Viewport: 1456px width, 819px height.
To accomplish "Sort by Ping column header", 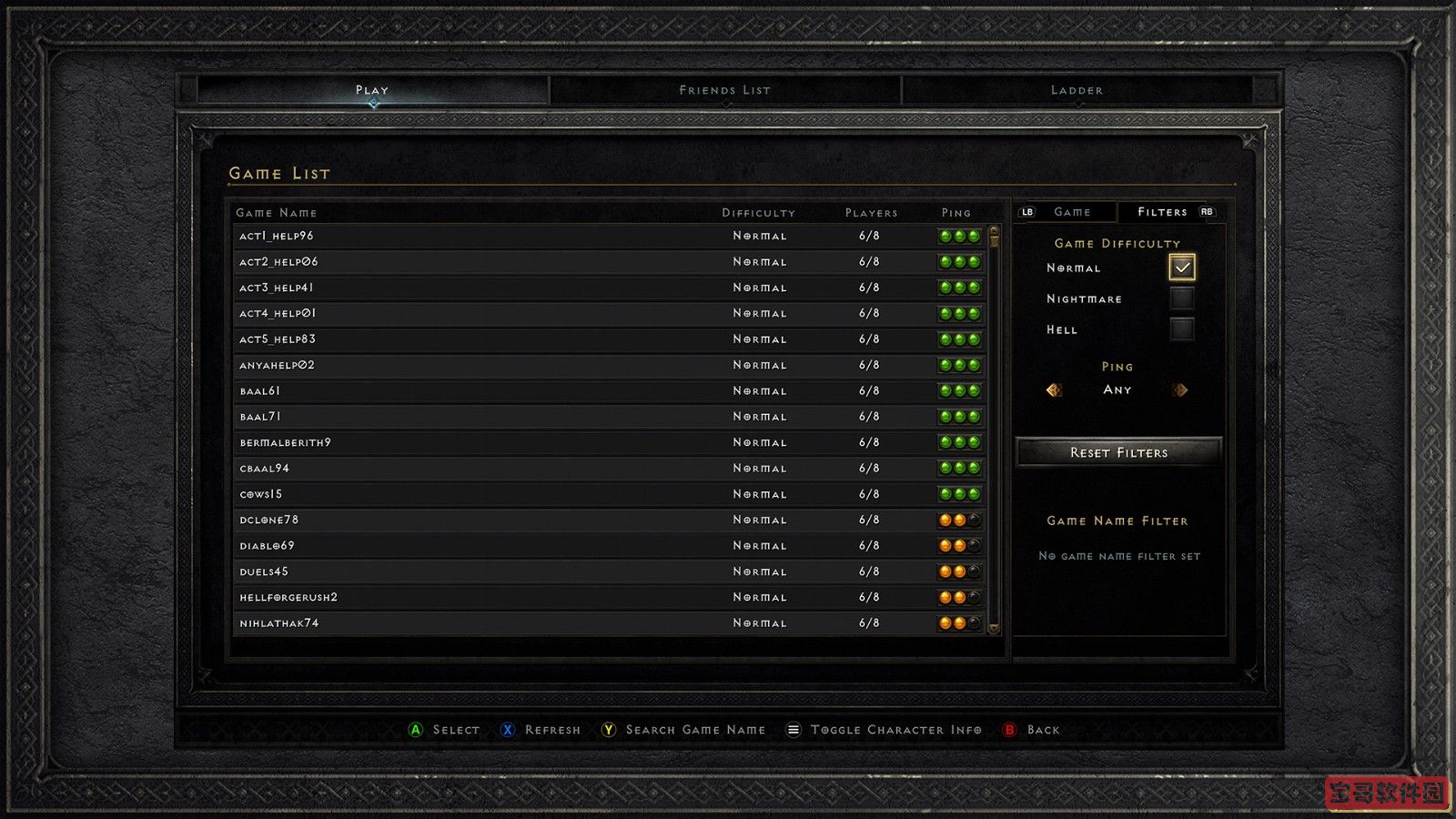I will tap(956, 213).
